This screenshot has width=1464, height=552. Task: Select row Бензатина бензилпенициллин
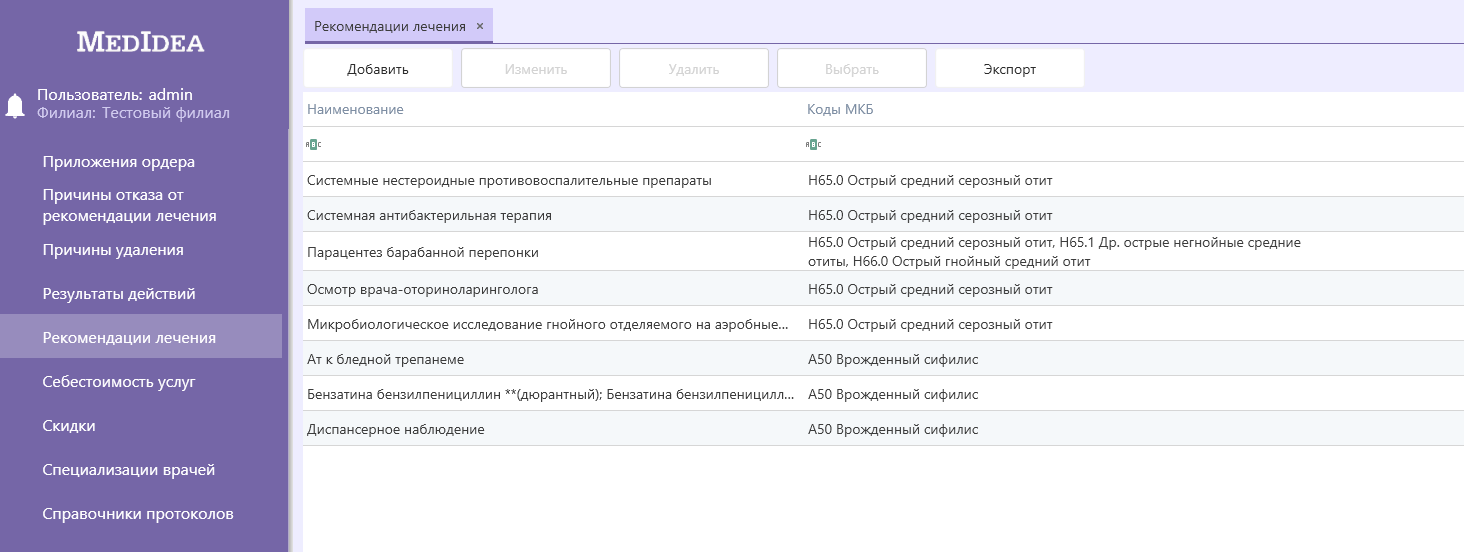click(x=883, y=394)
